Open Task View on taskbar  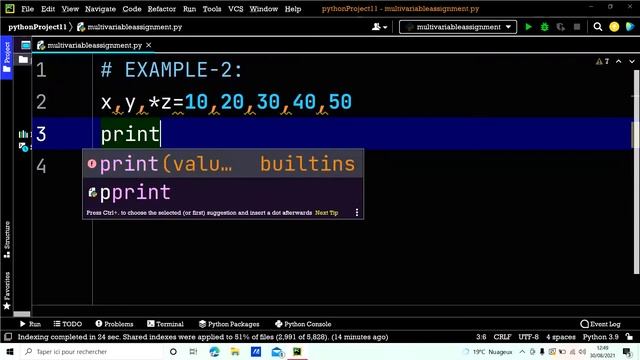pos(193,351)
